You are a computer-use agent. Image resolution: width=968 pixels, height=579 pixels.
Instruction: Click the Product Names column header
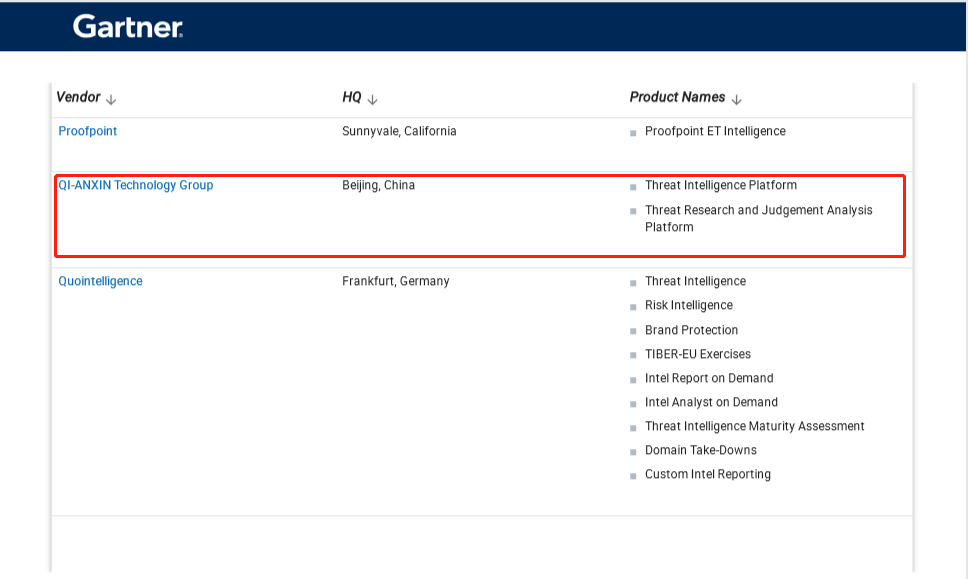click(x=677, y=97)
